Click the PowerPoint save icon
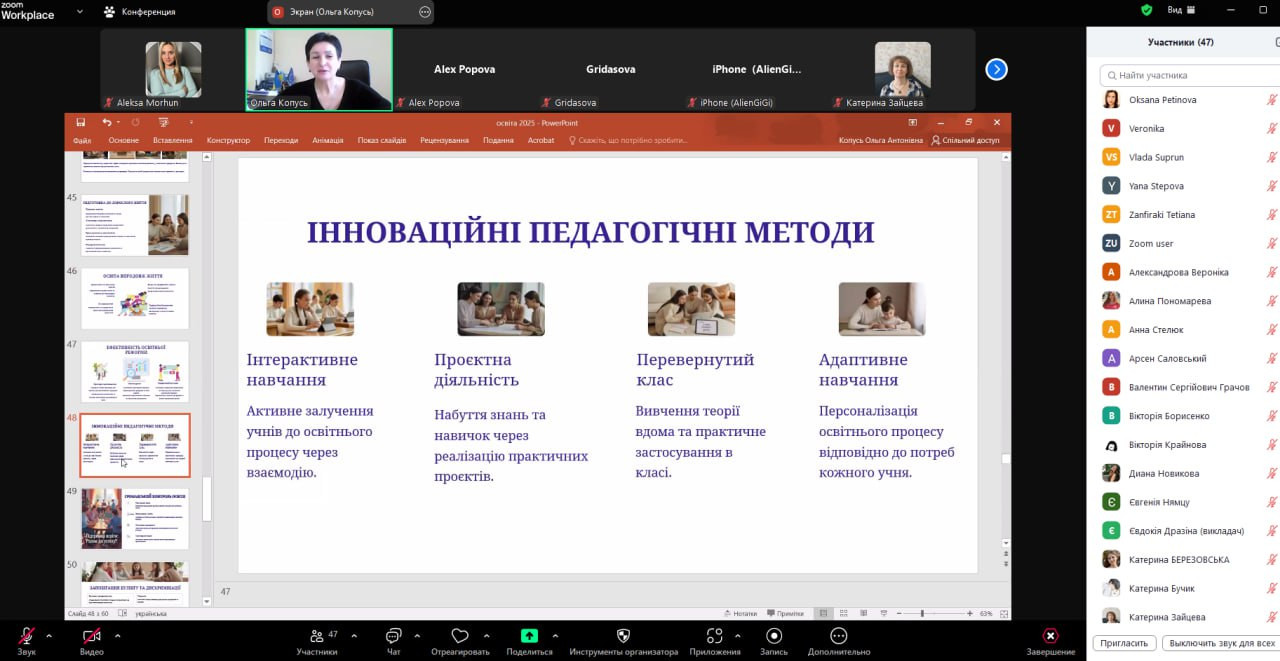Screen dimensions: 1280x661 point(81,122)
